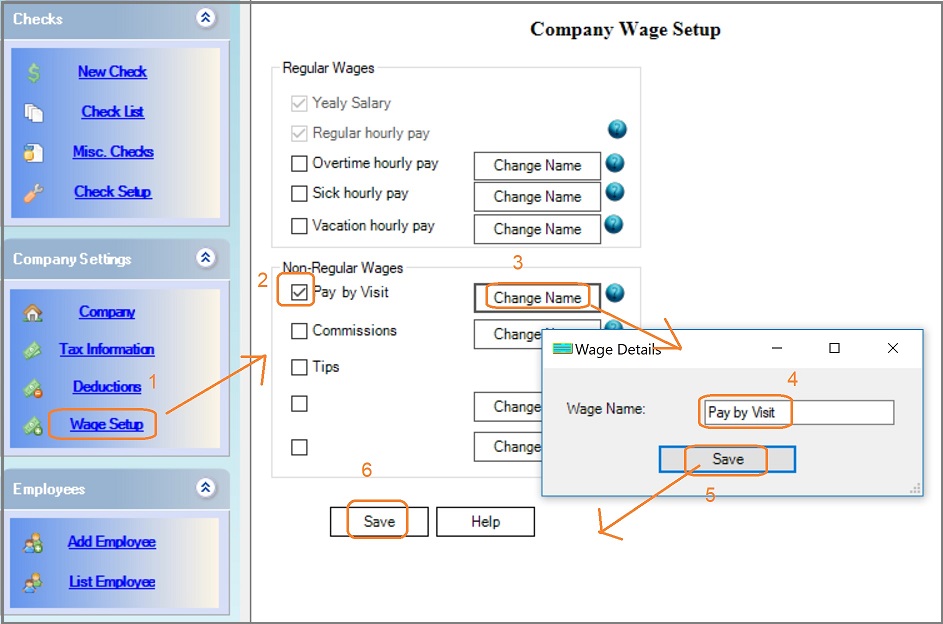Click the house icon beside Company
This screenshot has height=624, width=943.
point(33,312)
